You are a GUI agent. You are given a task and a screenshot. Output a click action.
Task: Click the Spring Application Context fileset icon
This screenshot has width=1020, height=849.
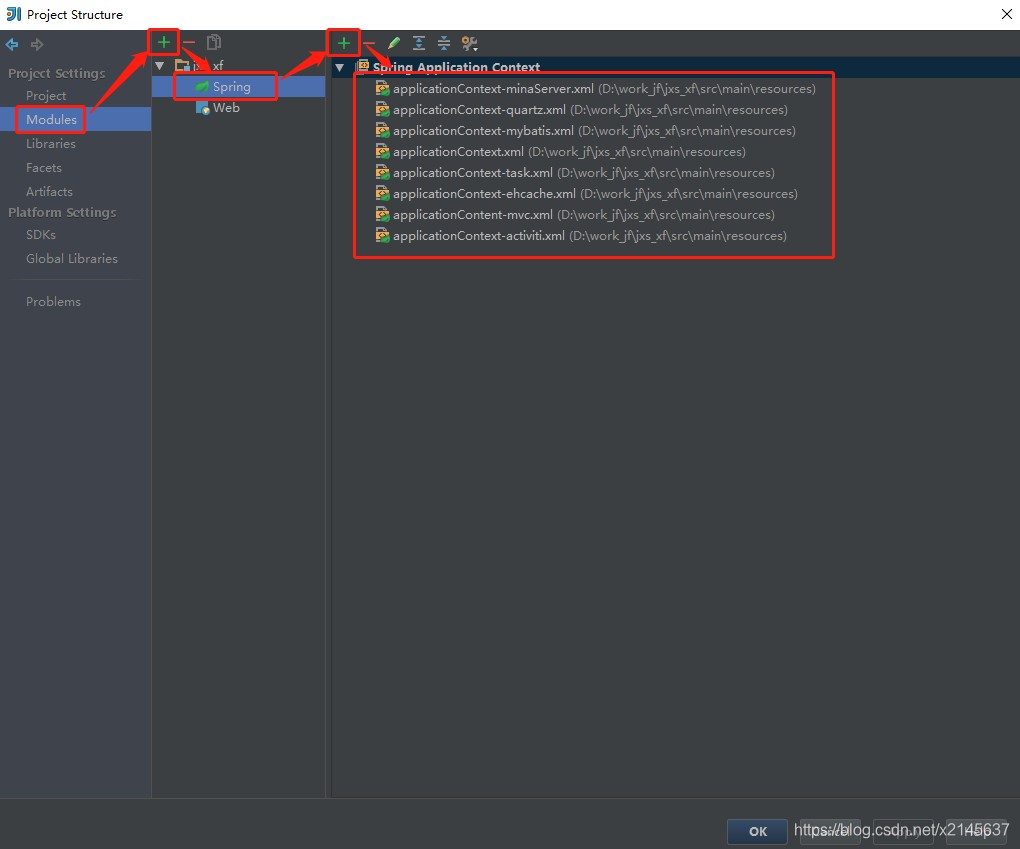tap(363, 66)
